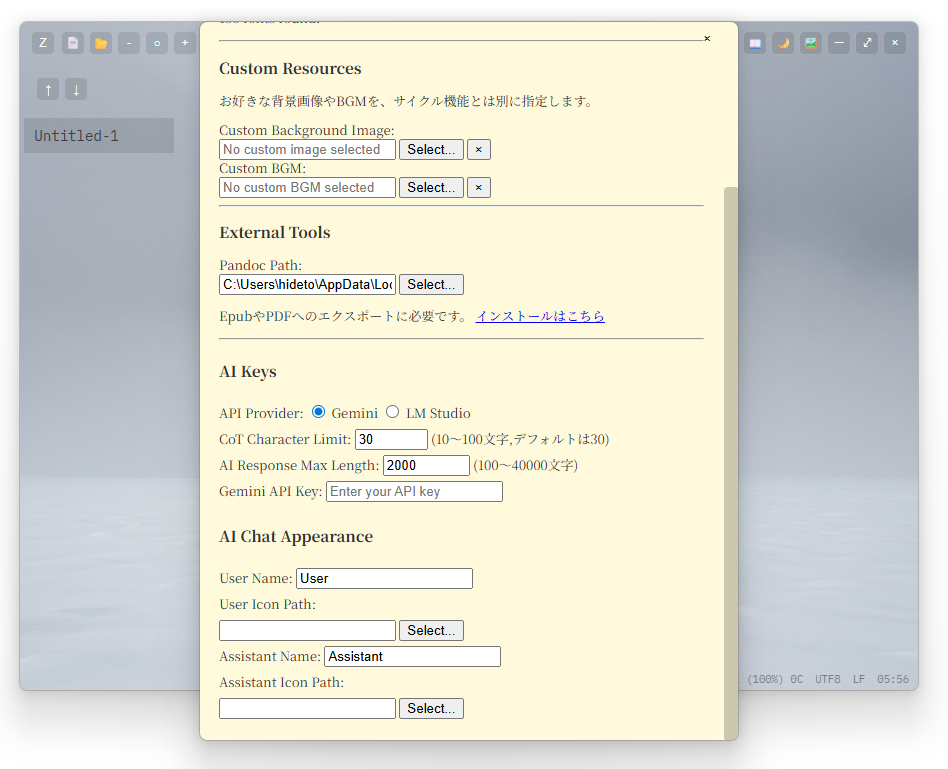The image size is (948, 769).
Task: Click the Assistant Icon Path field
Action: (x=307, y=708)
